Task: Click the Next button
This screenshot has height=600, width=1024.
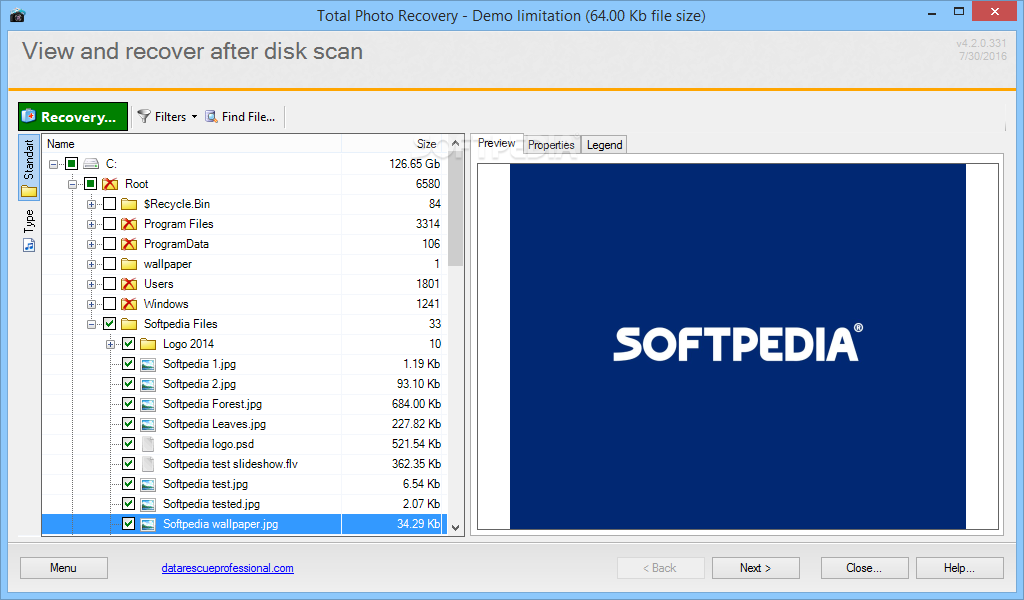Action: (x=756, y=568)
